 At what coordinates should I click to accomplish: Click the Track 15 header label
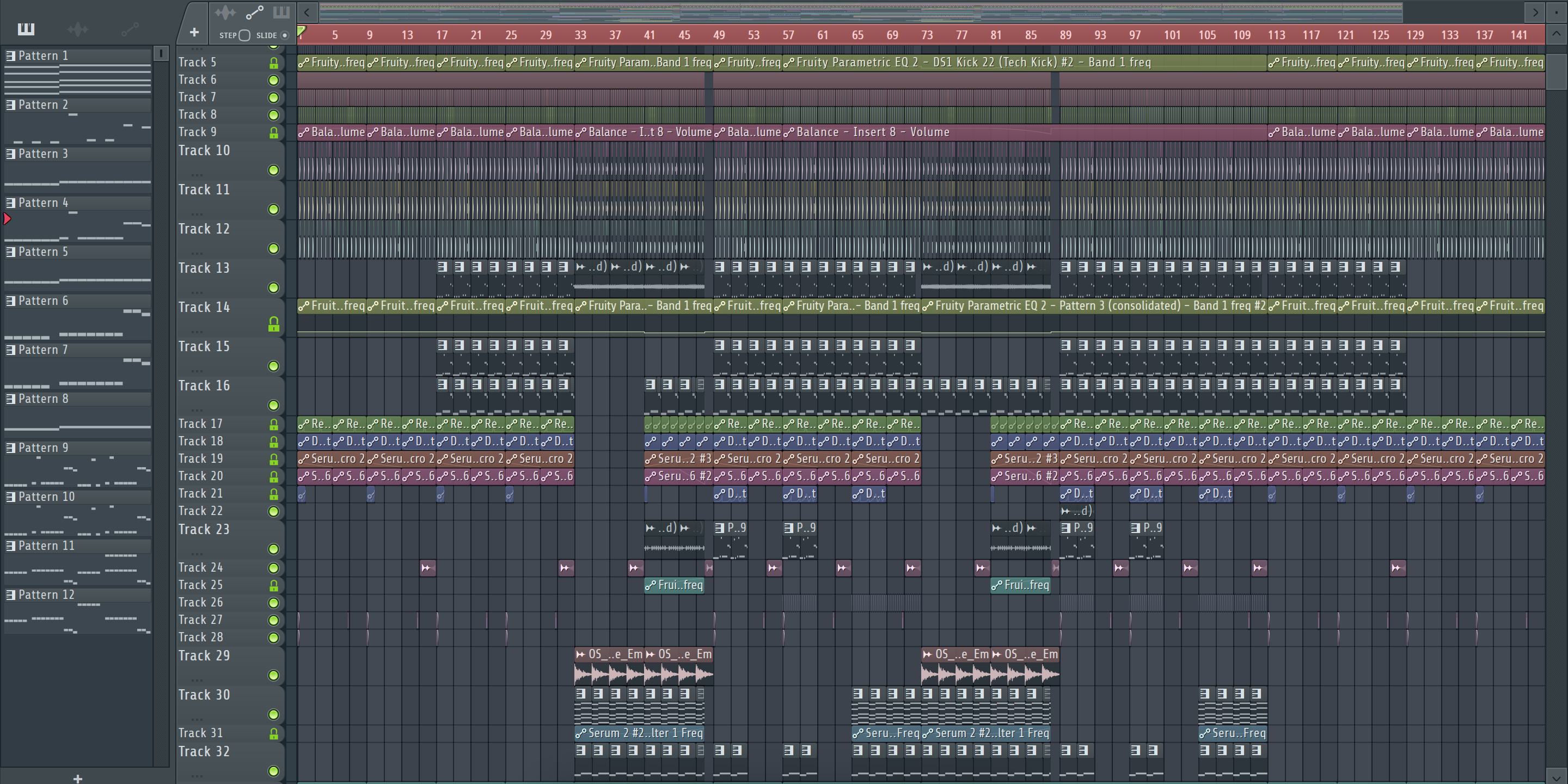(x=204, y=347)
